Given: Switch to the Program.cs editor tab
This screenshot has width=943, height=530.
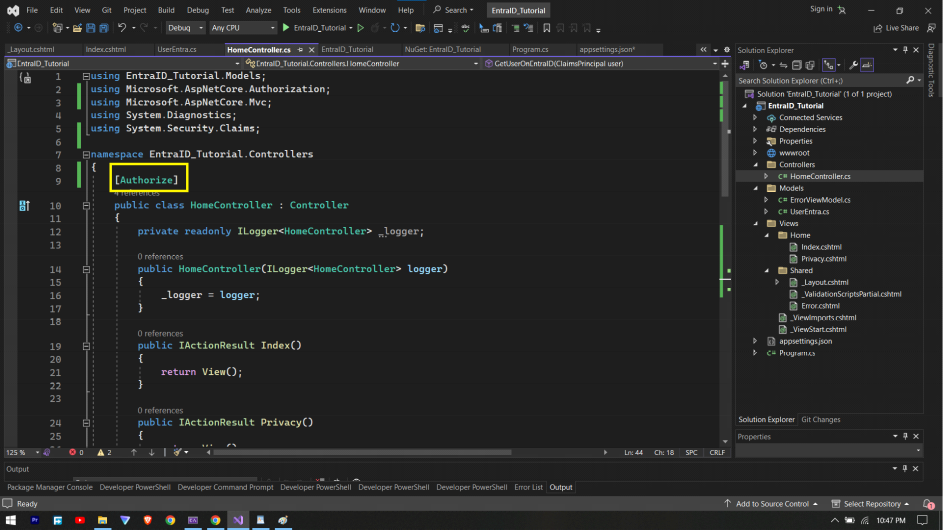Looking at the screenshot, I should 529,49.
